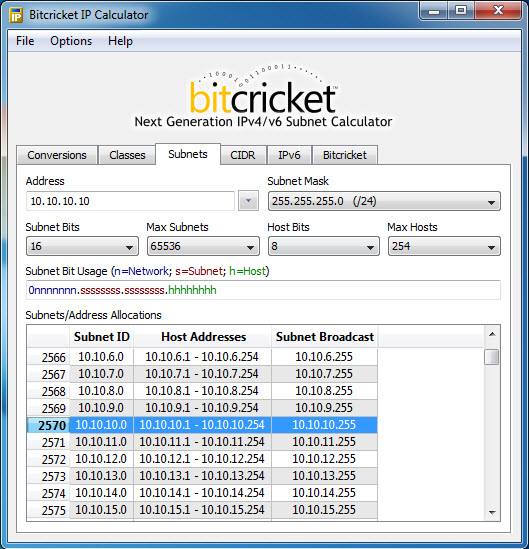529x549 pixels.
Task: Switch to the IPv6 tab
Action: (x=289, y=155)
